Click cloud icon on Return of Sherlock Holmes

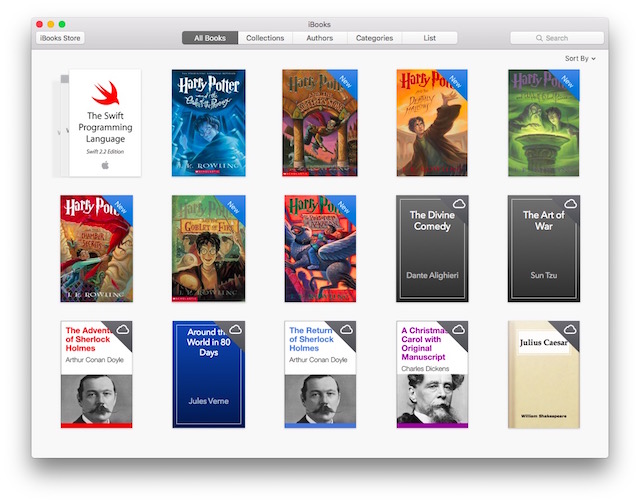[347, 329]
